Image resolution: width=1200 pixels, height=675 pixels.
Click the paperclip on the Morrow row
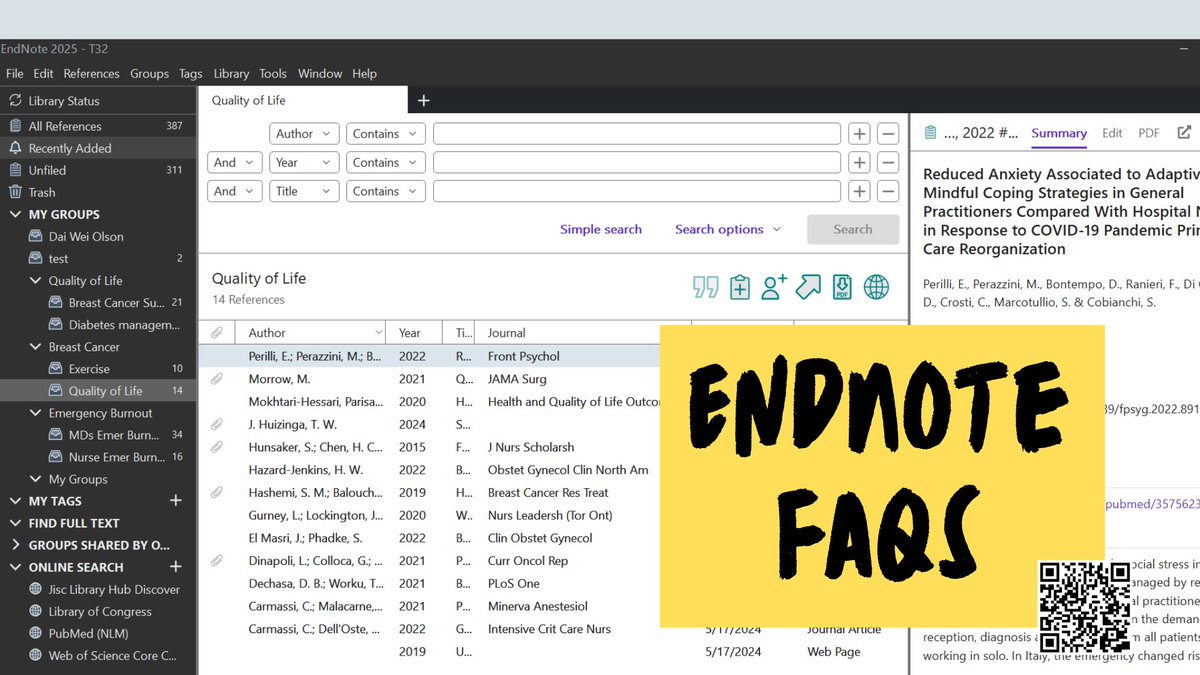[x=216, y=379]
